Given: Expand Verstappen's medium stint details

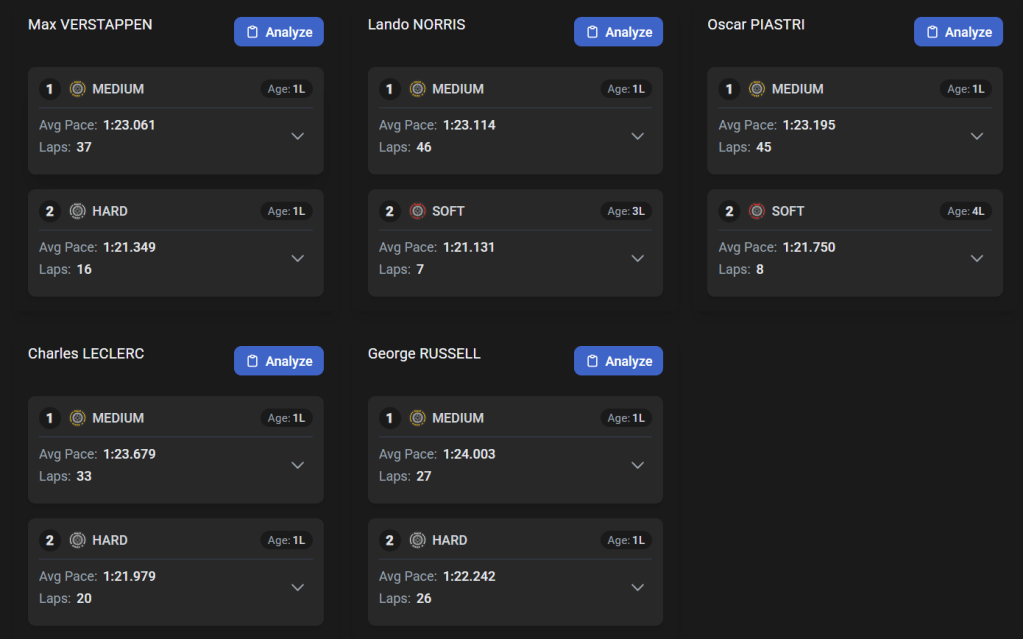Looking at the screenshot, I should 298,136.
